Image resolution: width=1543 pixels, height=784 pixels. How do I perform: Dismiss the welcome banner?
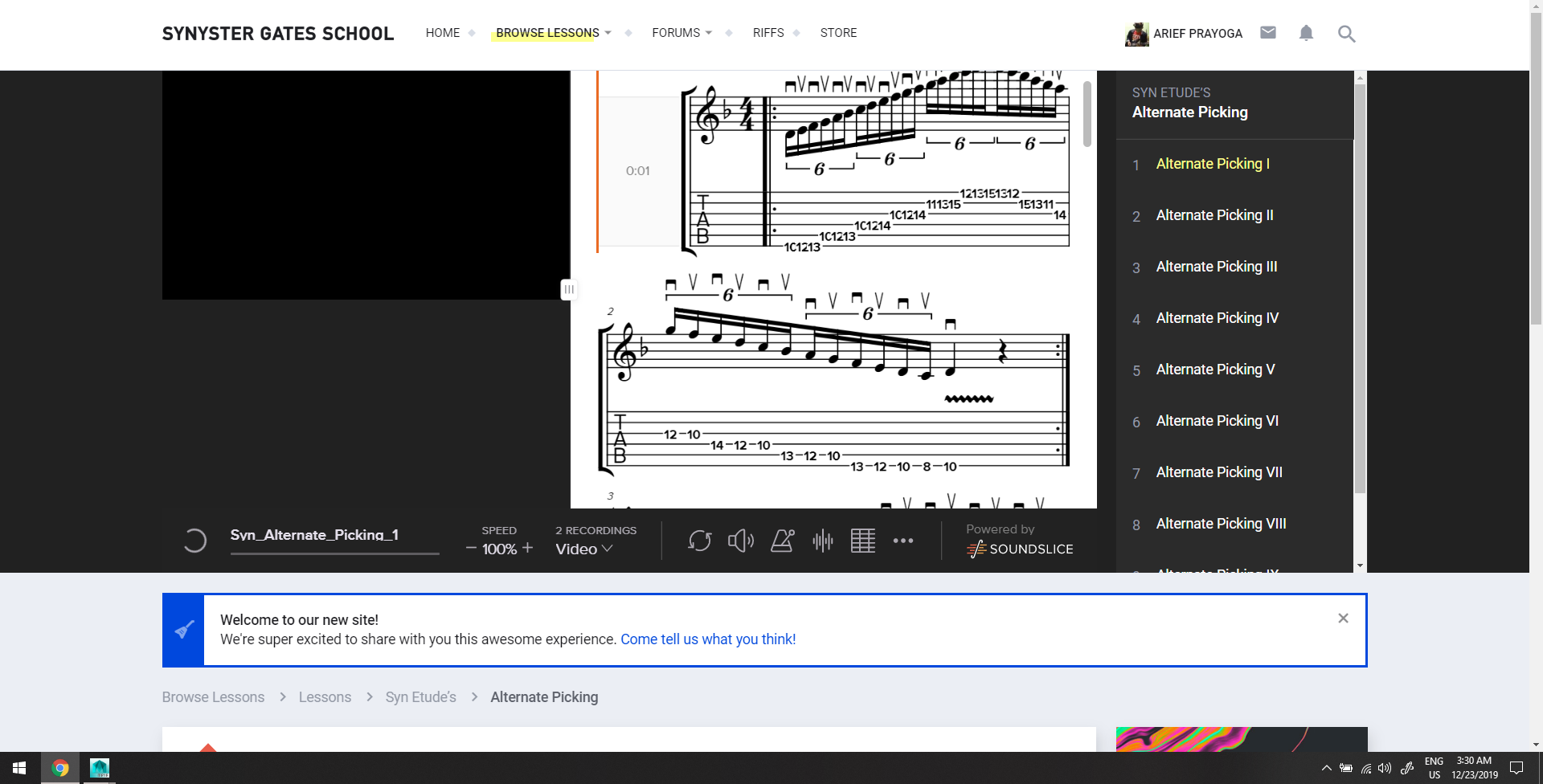tap(1343, 619)
